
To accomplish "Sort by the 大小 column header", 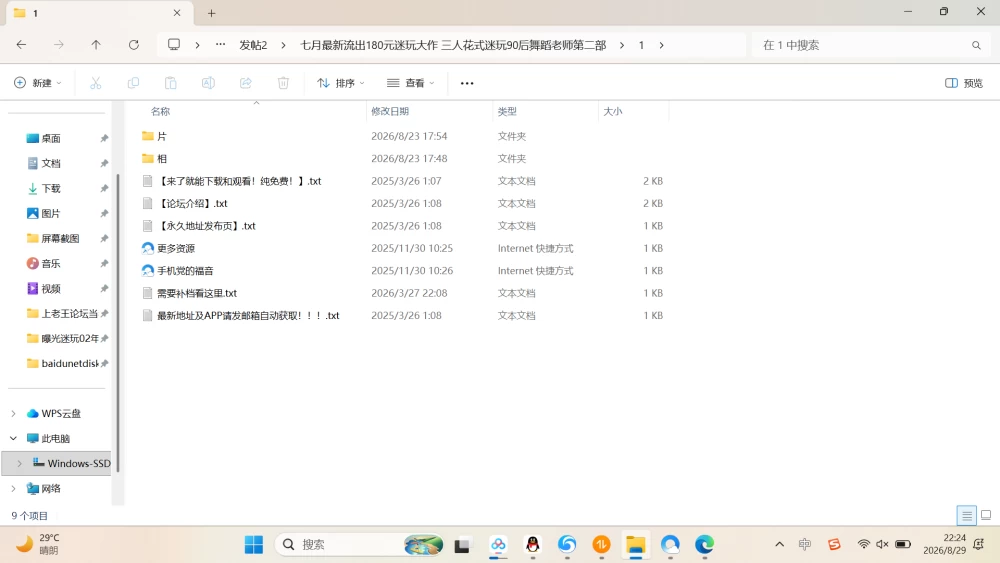I will (612, 112).
